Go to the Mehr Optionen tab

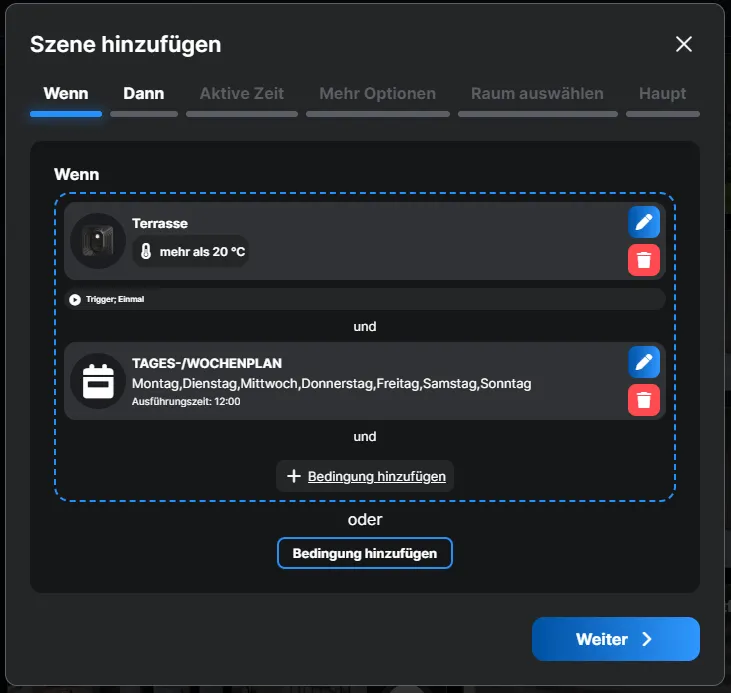[x=377, y=94]
